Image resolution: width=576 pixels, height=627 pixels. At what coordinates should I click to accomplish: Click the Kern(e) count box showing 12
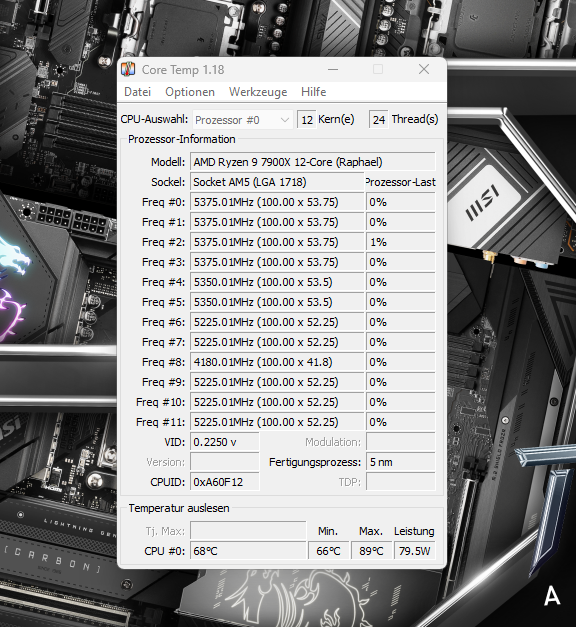(307, 120)
